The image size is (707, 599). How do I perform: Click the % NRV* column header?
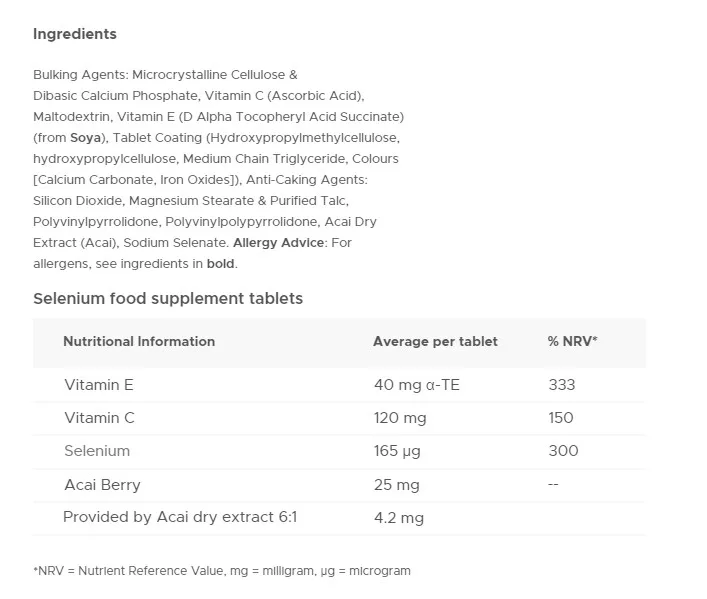point(572,341)
